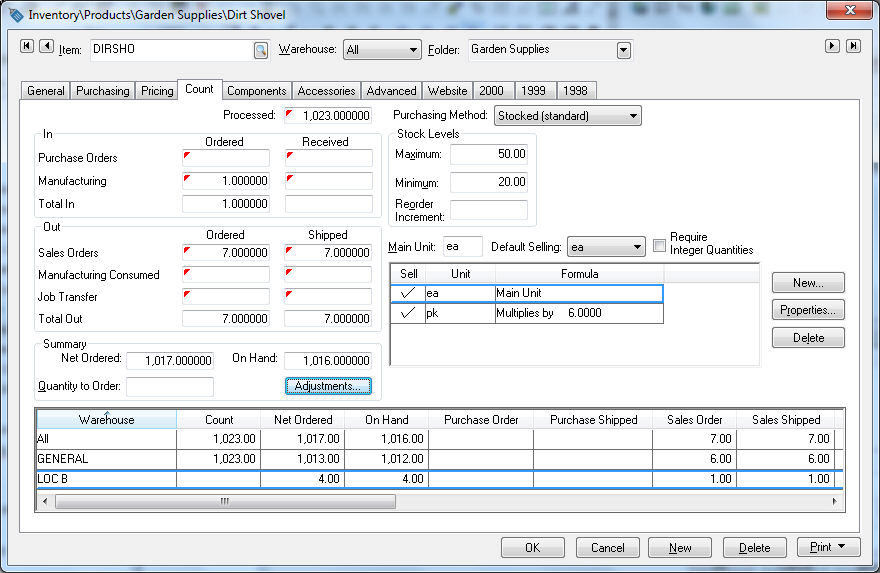880x573 pixels.
Task: Open Processed drill-down red flag
Action: (x=289, y=113)
